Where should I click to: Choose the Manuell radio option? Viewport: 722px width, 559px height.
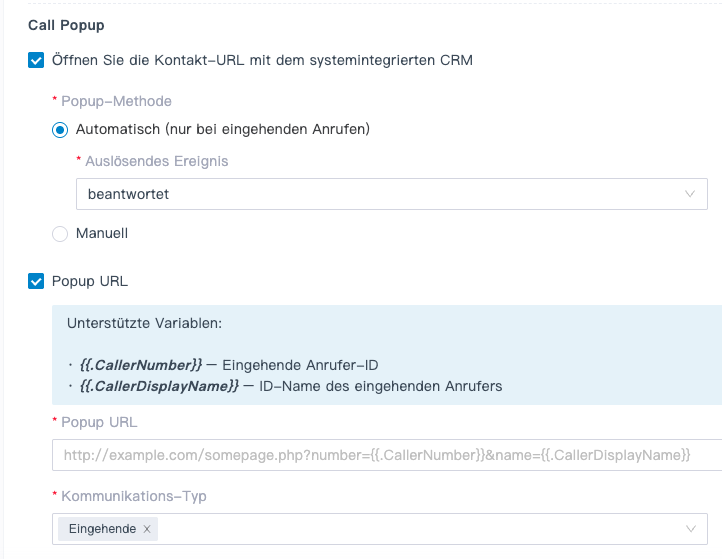tap(60, 233)
